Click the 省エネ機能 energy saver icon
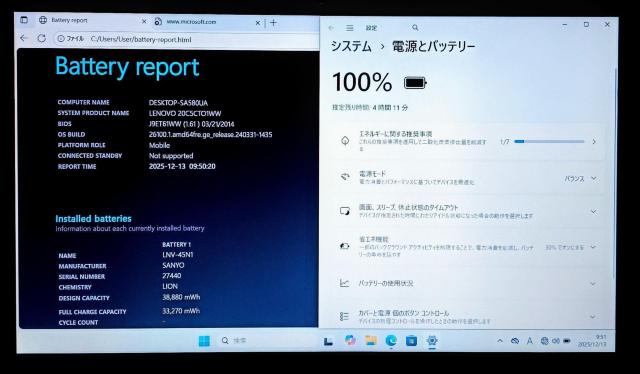The image size is (640, 374). pyautogui.click(x=345, y=246)
